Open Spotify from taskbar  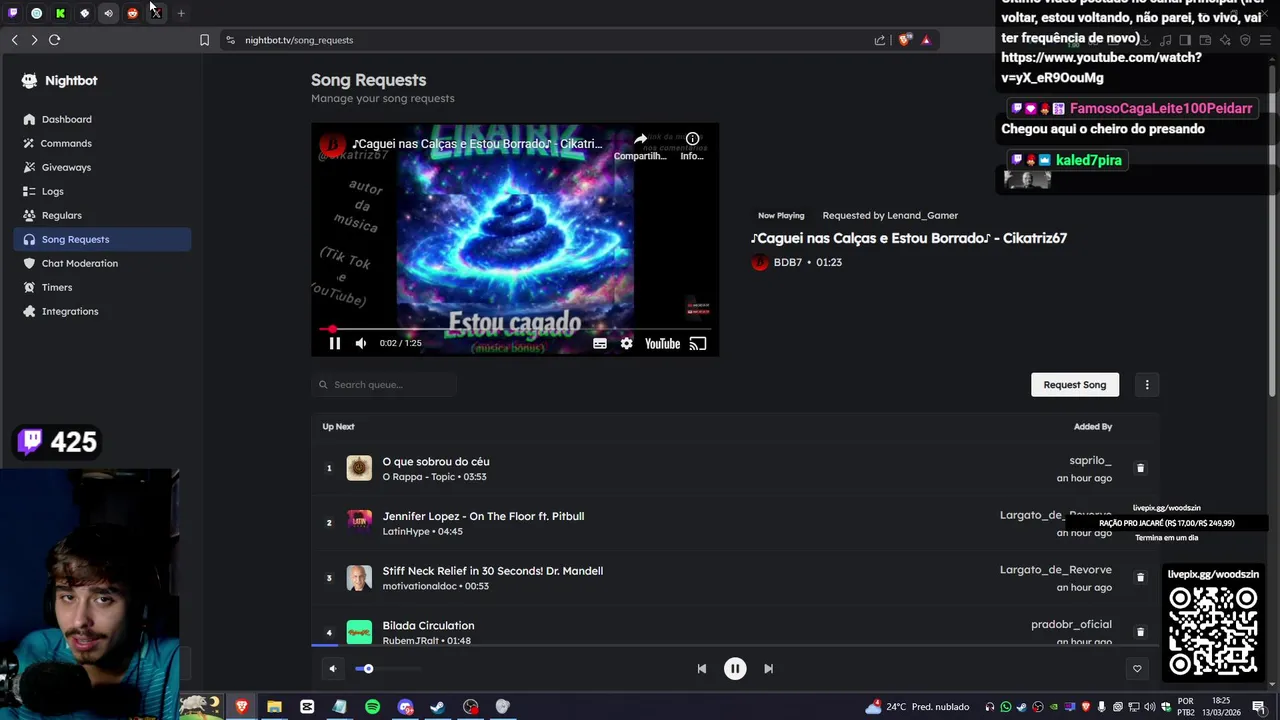[372, 707]
